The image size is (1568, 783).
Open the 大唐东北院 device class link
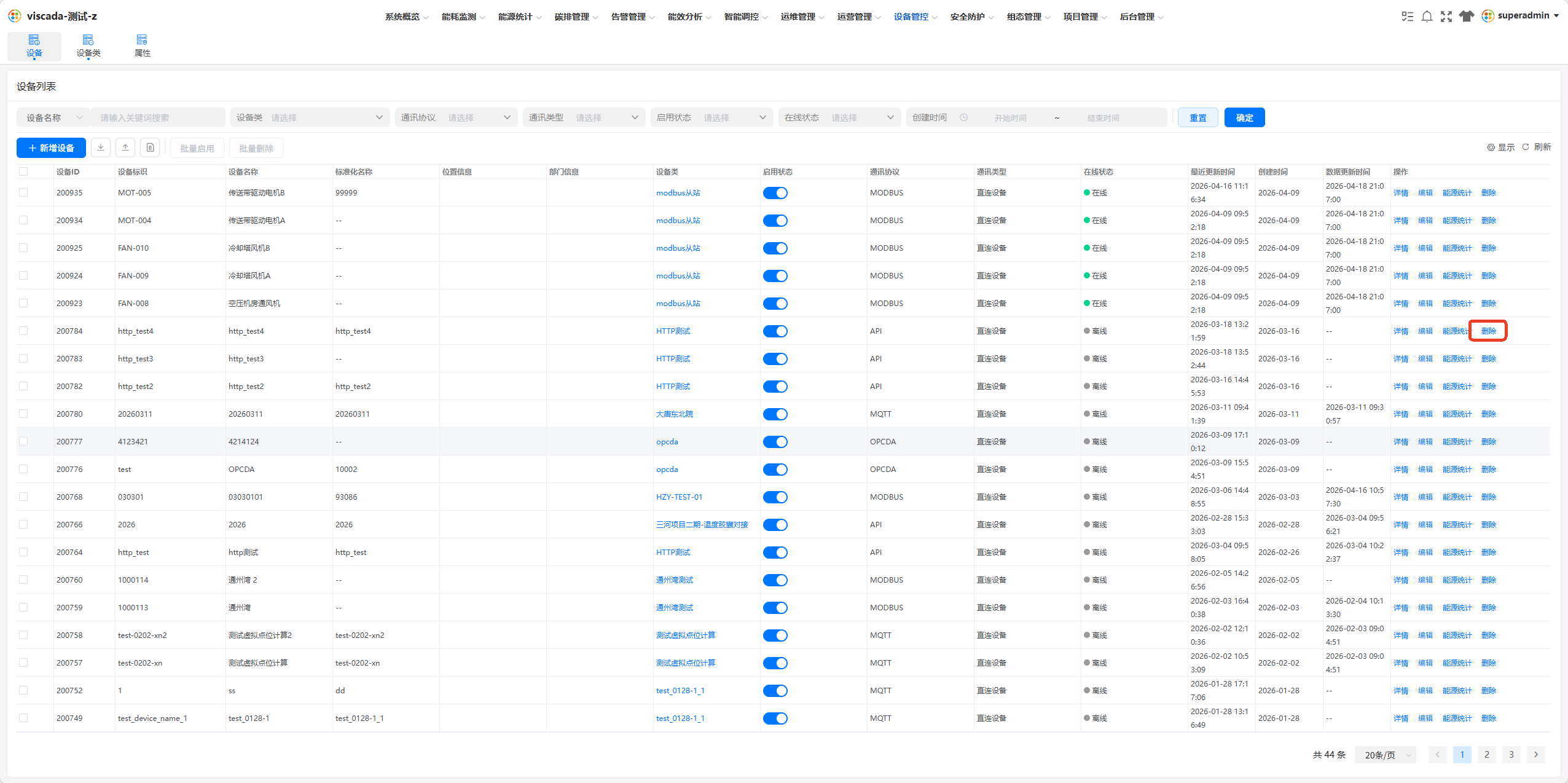click(675, 414)
